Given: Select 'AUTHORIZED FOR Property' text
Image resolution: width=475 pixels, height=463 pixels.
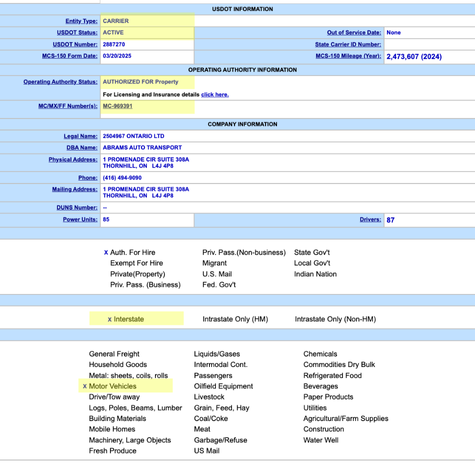Looking at the screenshot, I should coord(140,82).
